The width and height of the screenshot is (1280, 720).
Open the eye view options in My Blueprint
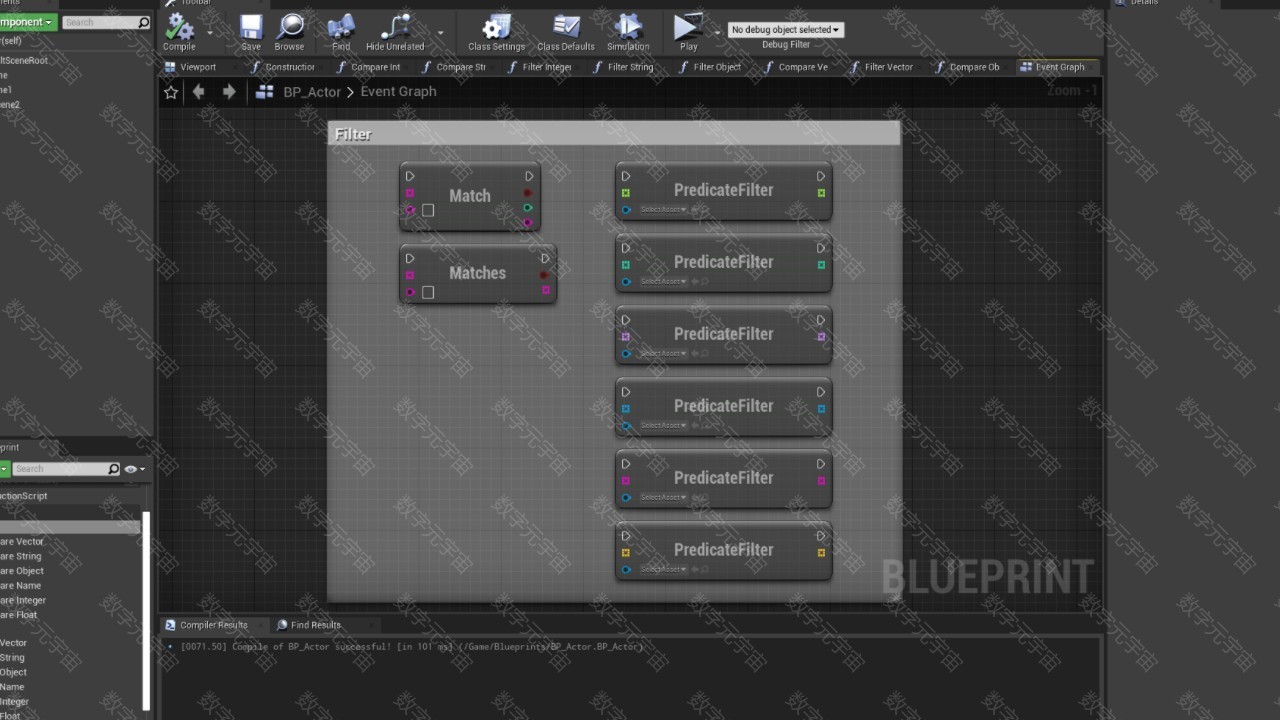click(x=134, y=469)
